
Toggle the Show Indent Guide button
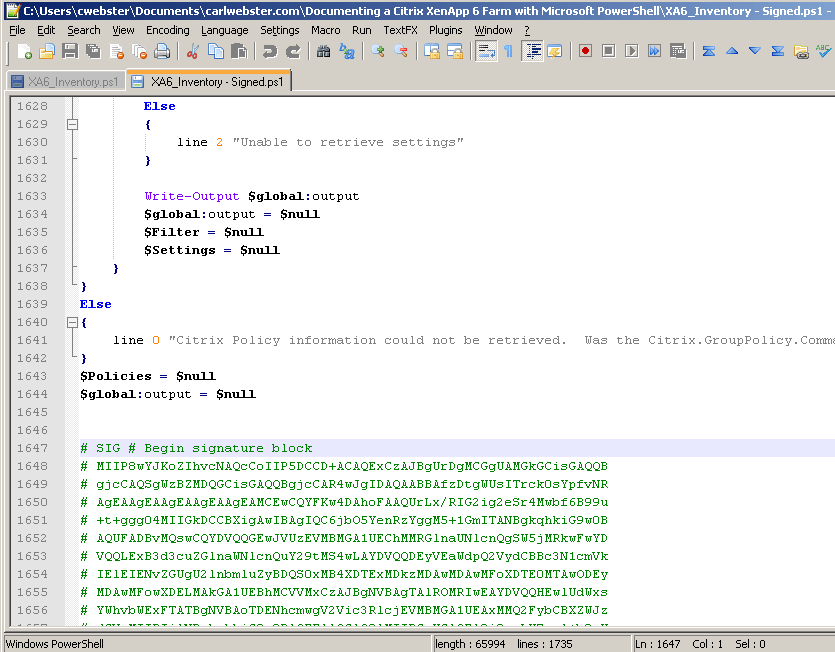[533, 51]
